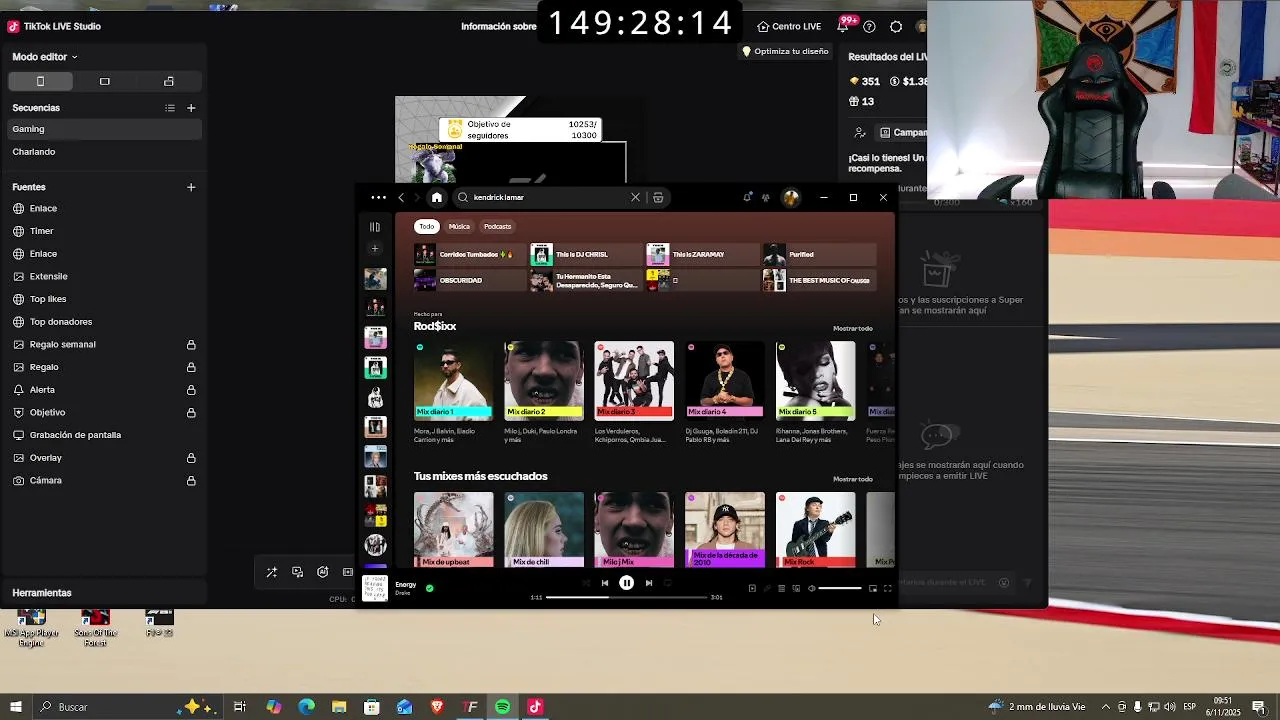1280x720 pixels.
Task: Open Spotify Browse icon next to search
Action: pyautogui.click(x=658, y=197)
